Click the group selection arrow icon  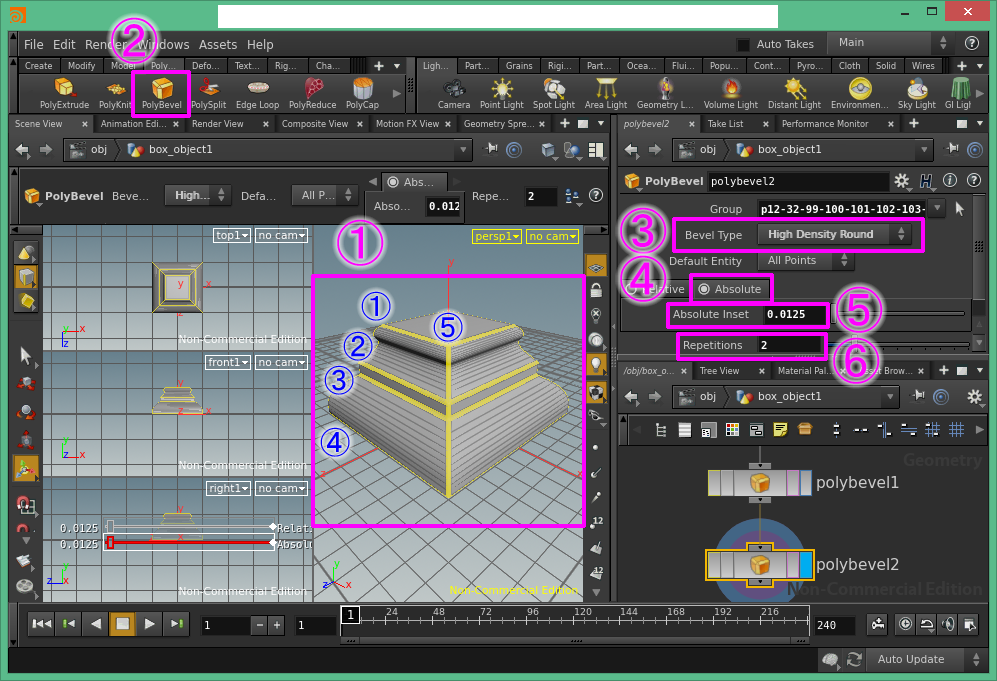(x=960, y=209)
